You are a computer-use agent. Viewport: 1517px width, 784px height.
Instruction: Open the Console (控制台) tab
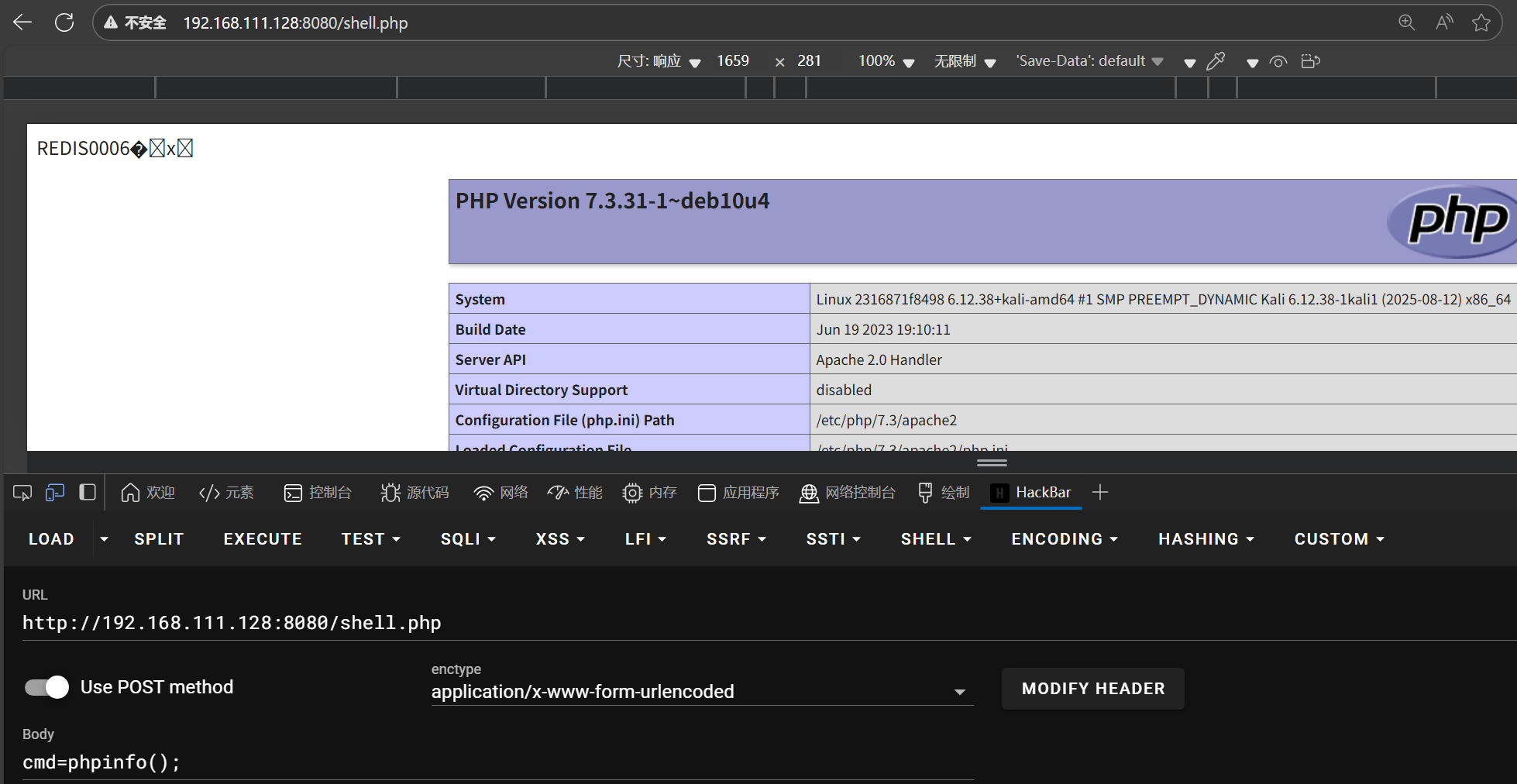click(318, 493)
